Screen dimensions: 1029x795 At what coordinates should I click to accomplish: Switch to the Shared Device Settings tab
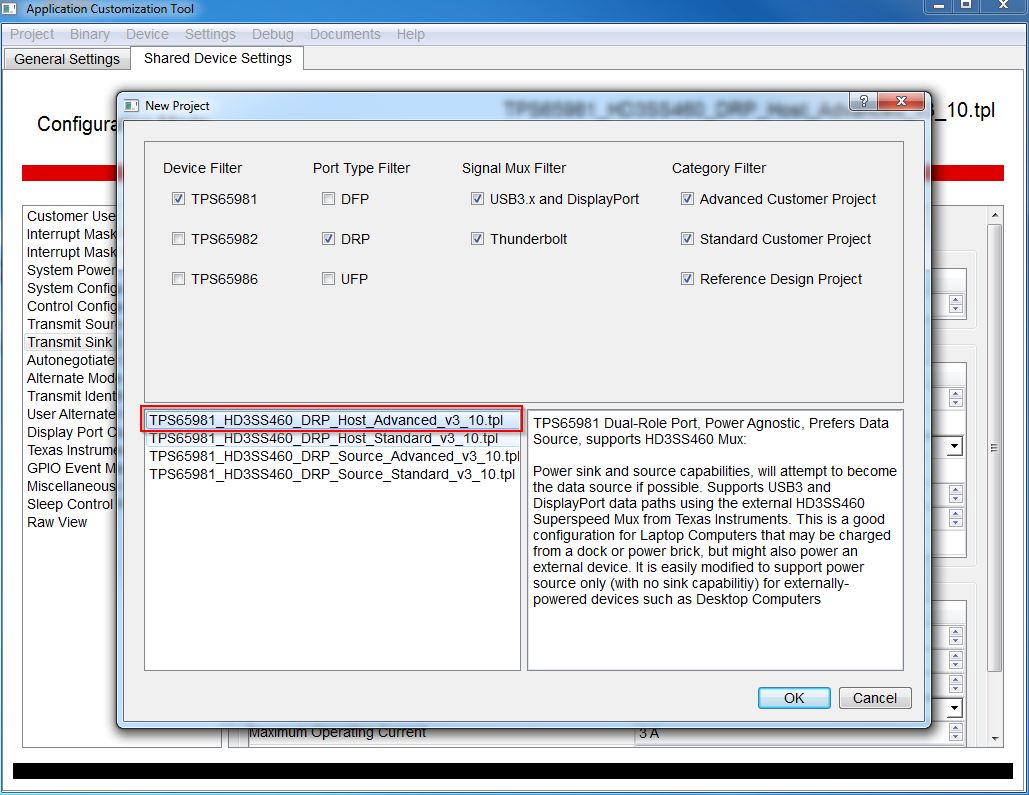pos(218,58)
